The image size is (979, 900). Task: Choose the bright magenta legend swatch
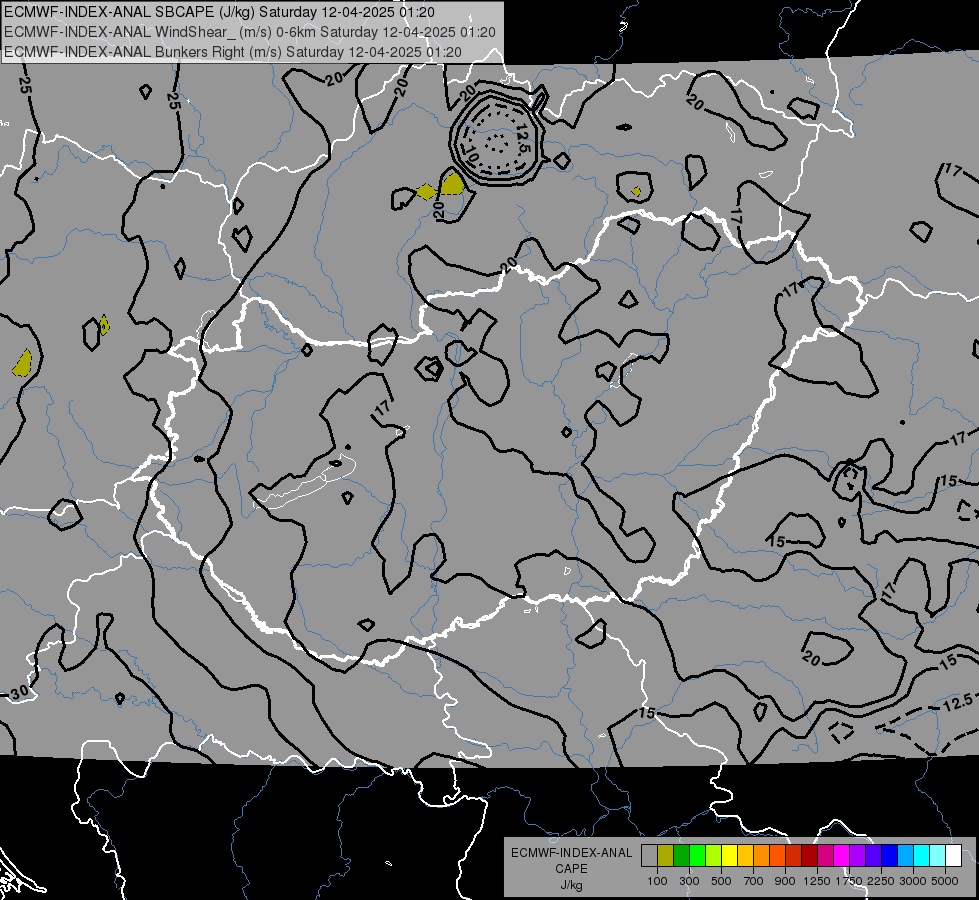(x=842, y=855)
